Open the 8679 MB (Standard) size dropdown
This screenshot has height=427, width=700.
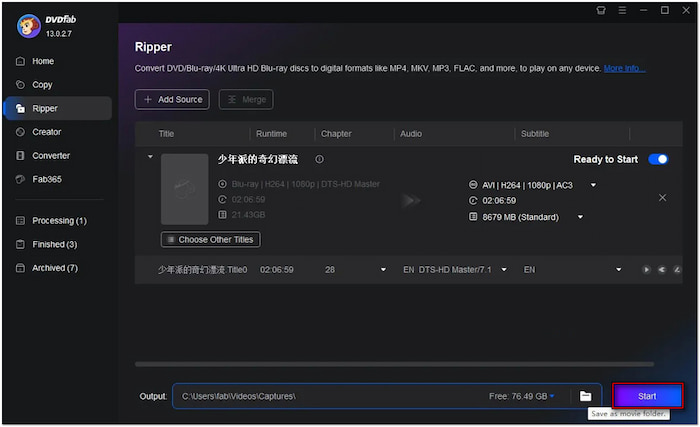[580, 217]
